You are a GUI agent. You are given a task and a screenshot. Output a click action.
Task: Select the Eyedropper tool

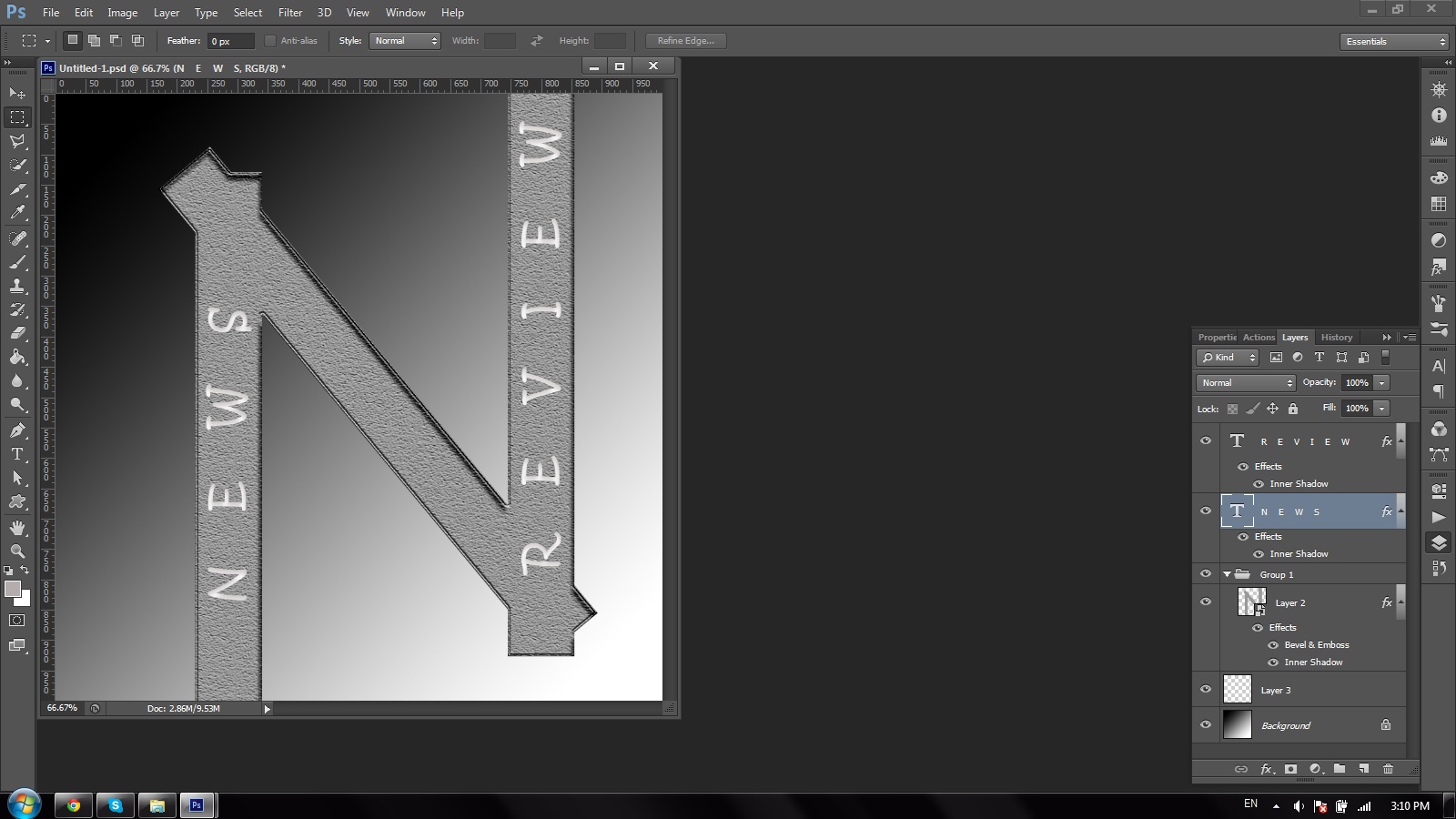17,213
